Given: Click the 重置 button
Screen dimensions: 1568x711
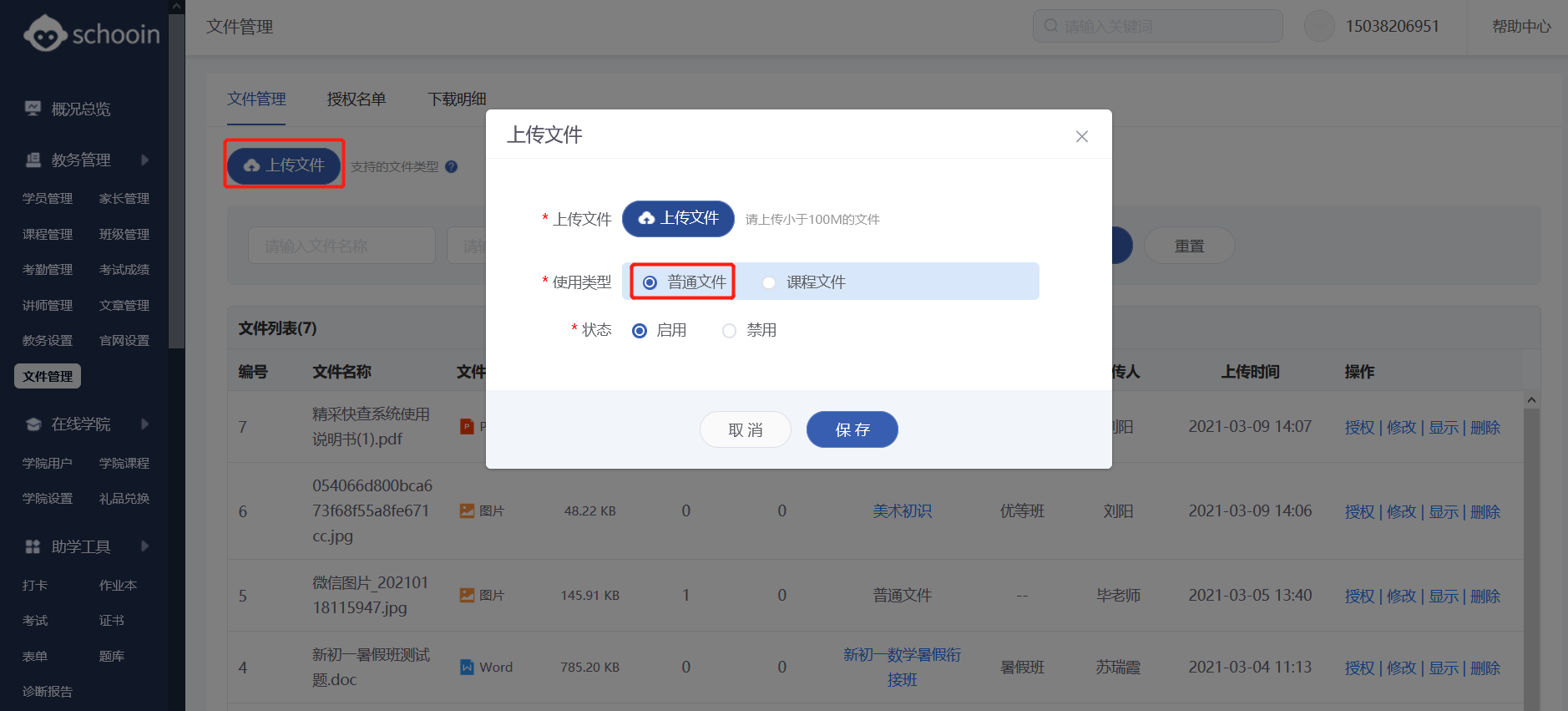Looking at the screenshot, I should [x=1189, y=246].
